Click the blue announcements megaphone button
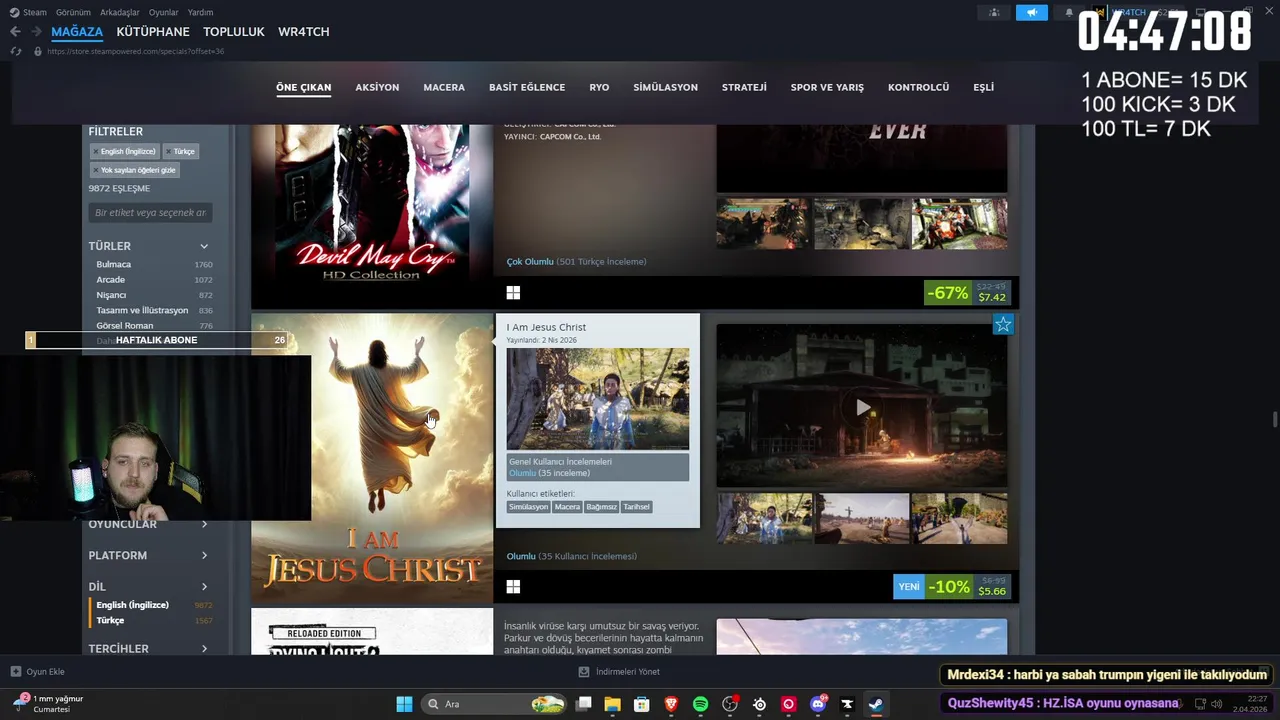This screenshot has width=1280, height=720. click(1032, 12)
